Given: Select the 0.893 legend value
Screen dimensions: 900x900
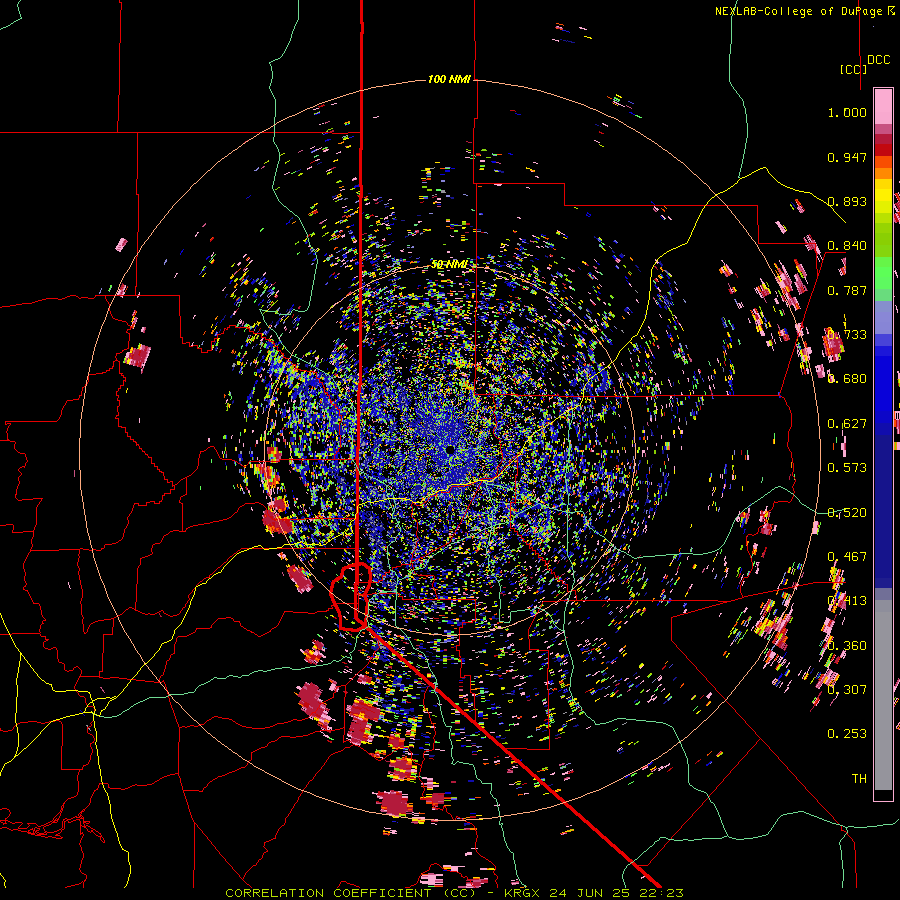Looking at the screenshot, I should click(847, 201).
